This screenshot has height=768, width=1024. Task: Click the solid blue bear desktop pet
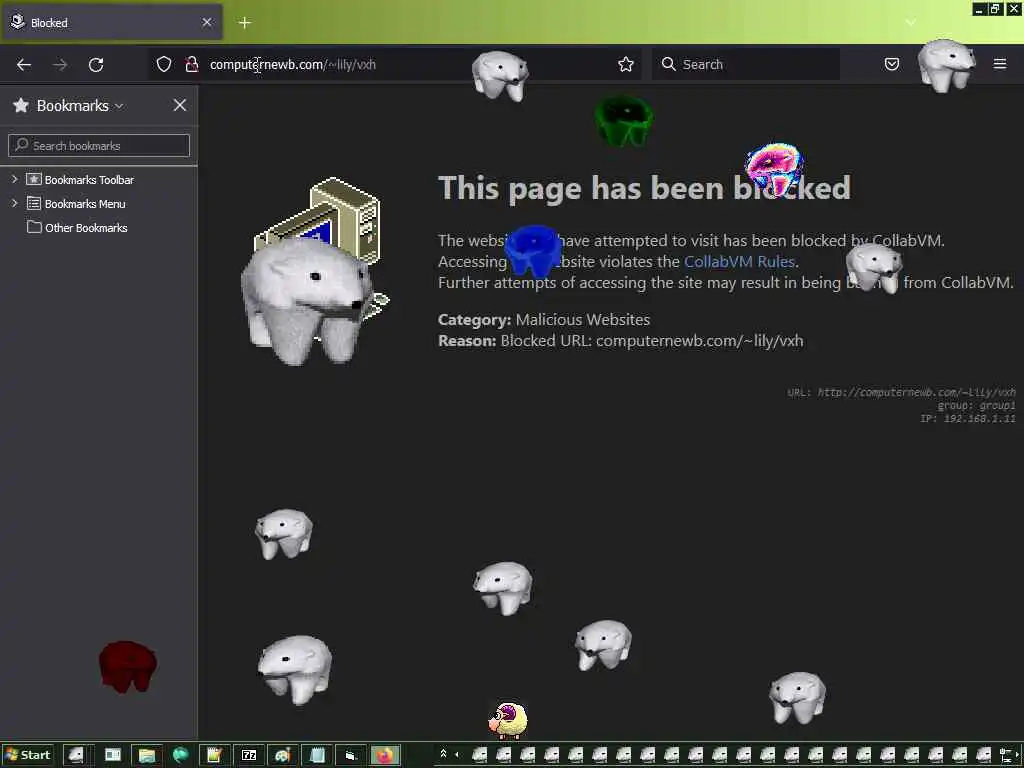pos(534,251)
